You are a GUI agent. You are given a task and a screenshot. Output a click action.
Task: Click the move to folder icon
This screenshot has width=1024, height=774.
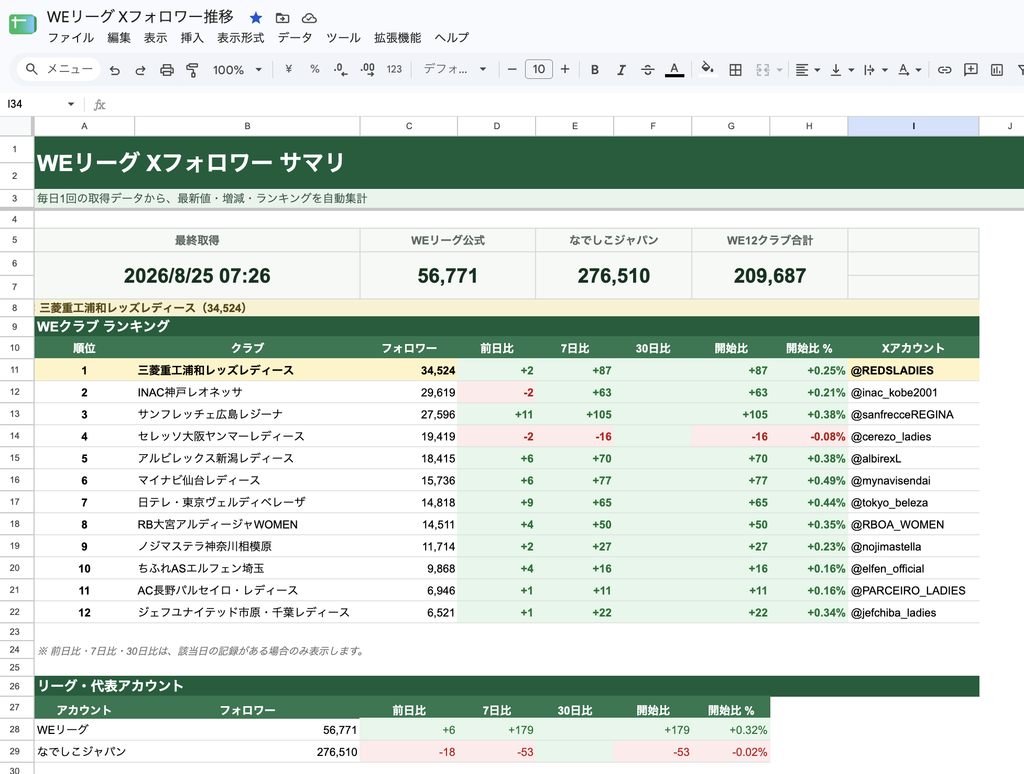point(282,18)
